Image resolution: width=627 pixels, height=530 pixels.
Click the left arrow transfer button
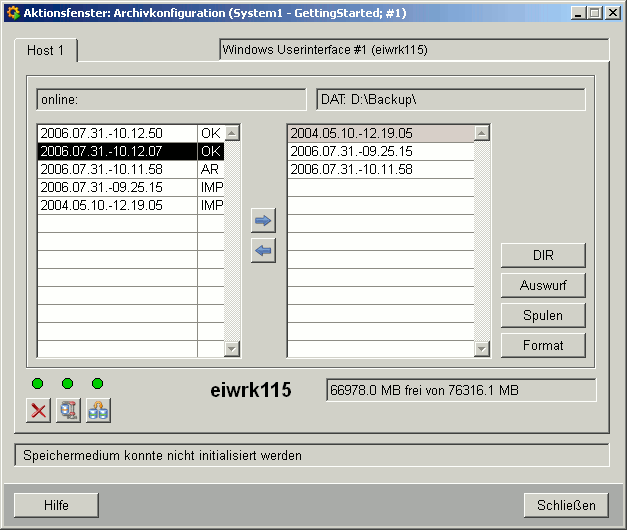tap(264, 251)
